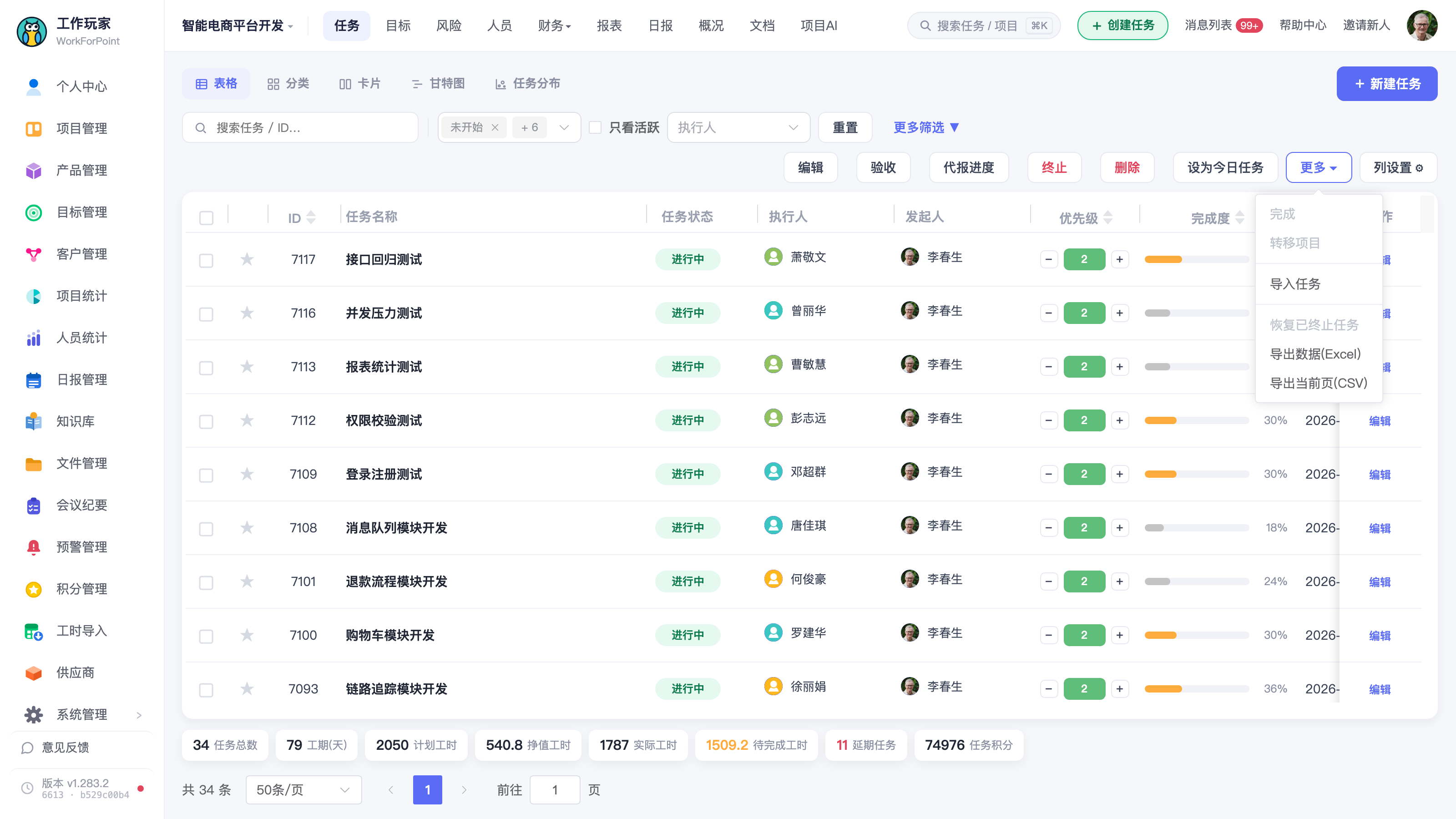Click progress bar of 权限校验测试 row
Image resolution: width=1456 pixels, height=819 pixels.
[1197, 420]
